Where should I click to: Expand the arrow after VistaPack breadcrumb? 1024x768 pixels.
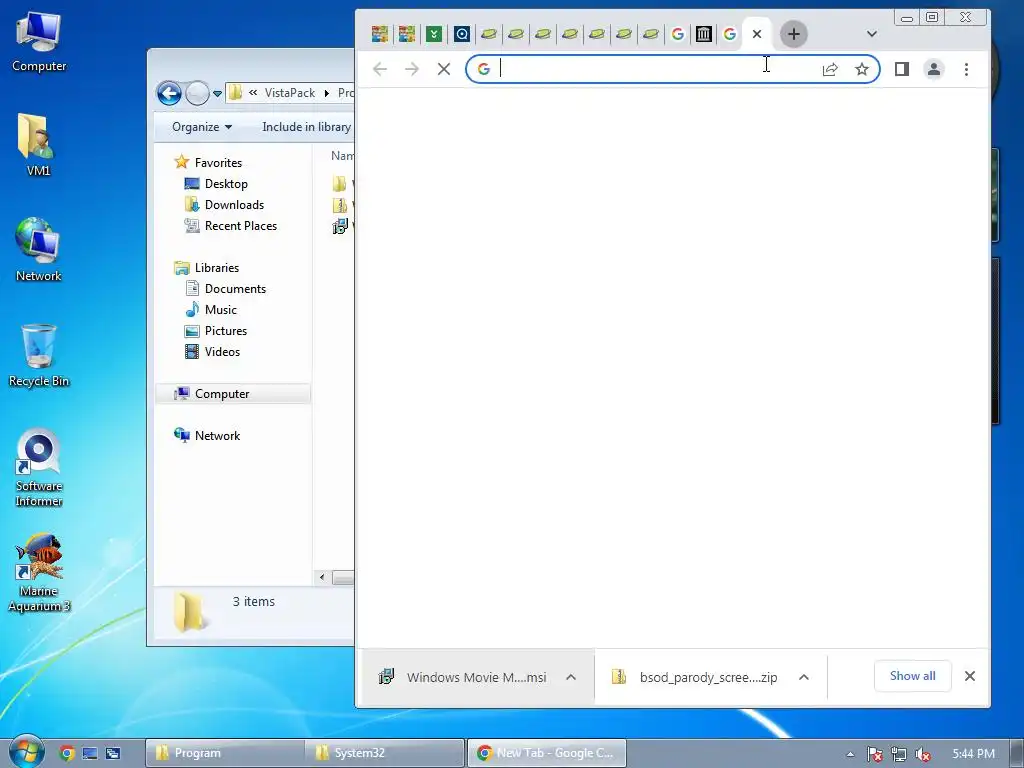(x=327, y=93)
